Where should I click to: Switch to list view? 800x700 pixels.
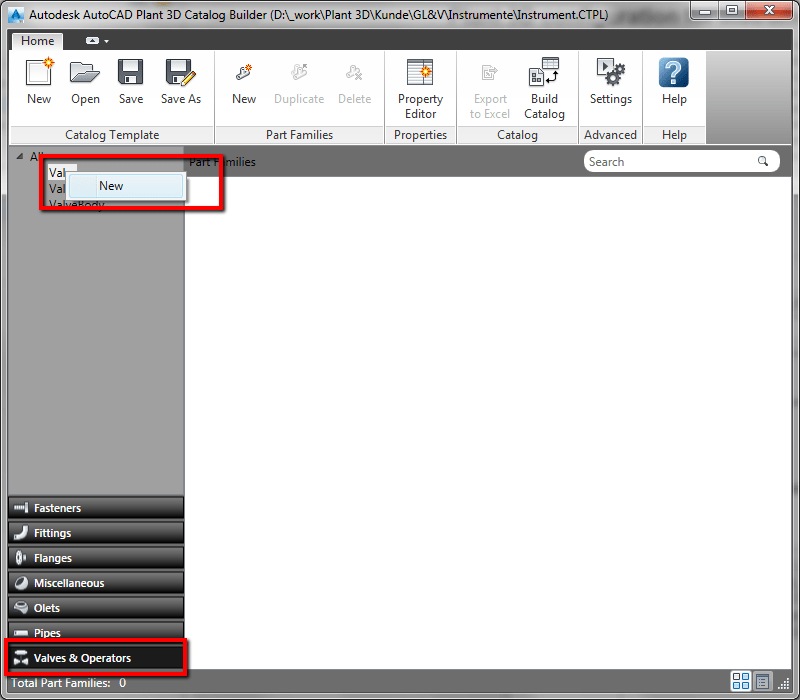[x=763, y=681]
